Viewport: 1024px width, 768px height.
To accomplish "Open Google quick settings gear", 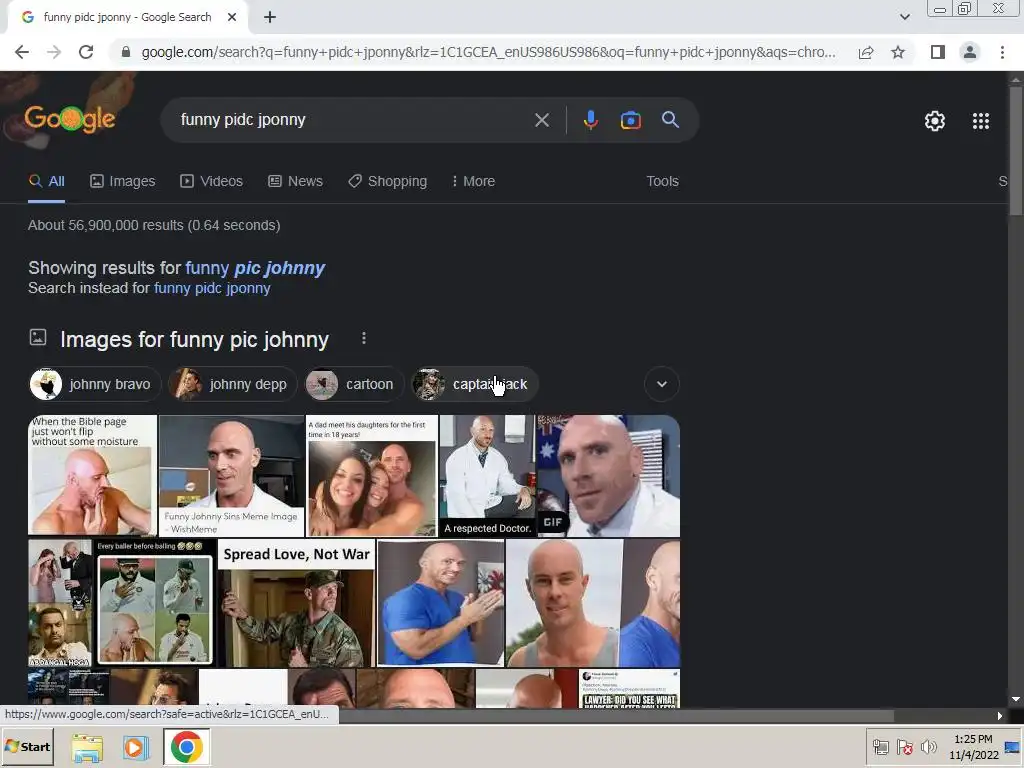I will 935,121.
